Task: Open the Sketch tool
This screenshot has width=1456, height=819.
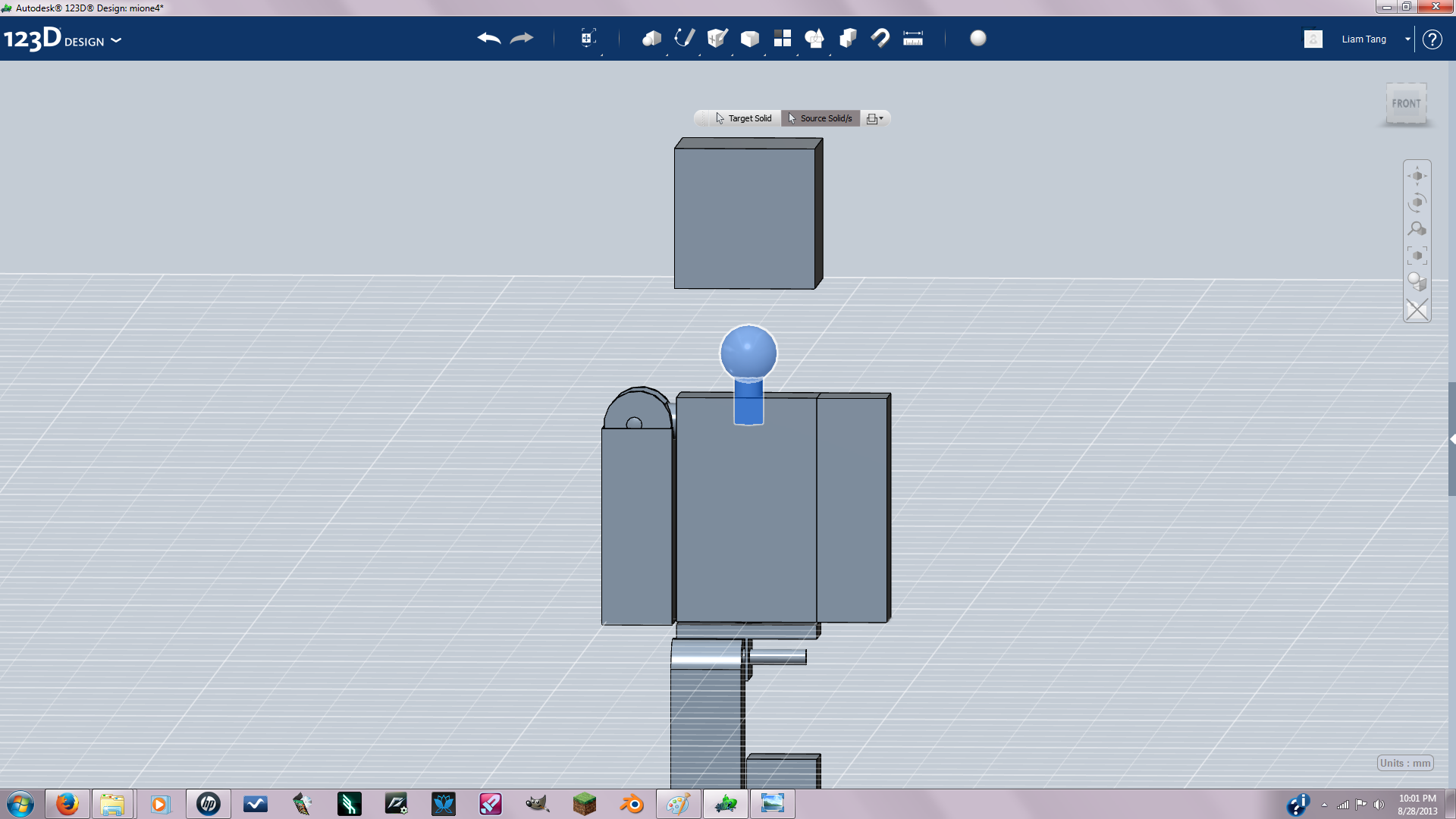Action: (x=685, y=38)
